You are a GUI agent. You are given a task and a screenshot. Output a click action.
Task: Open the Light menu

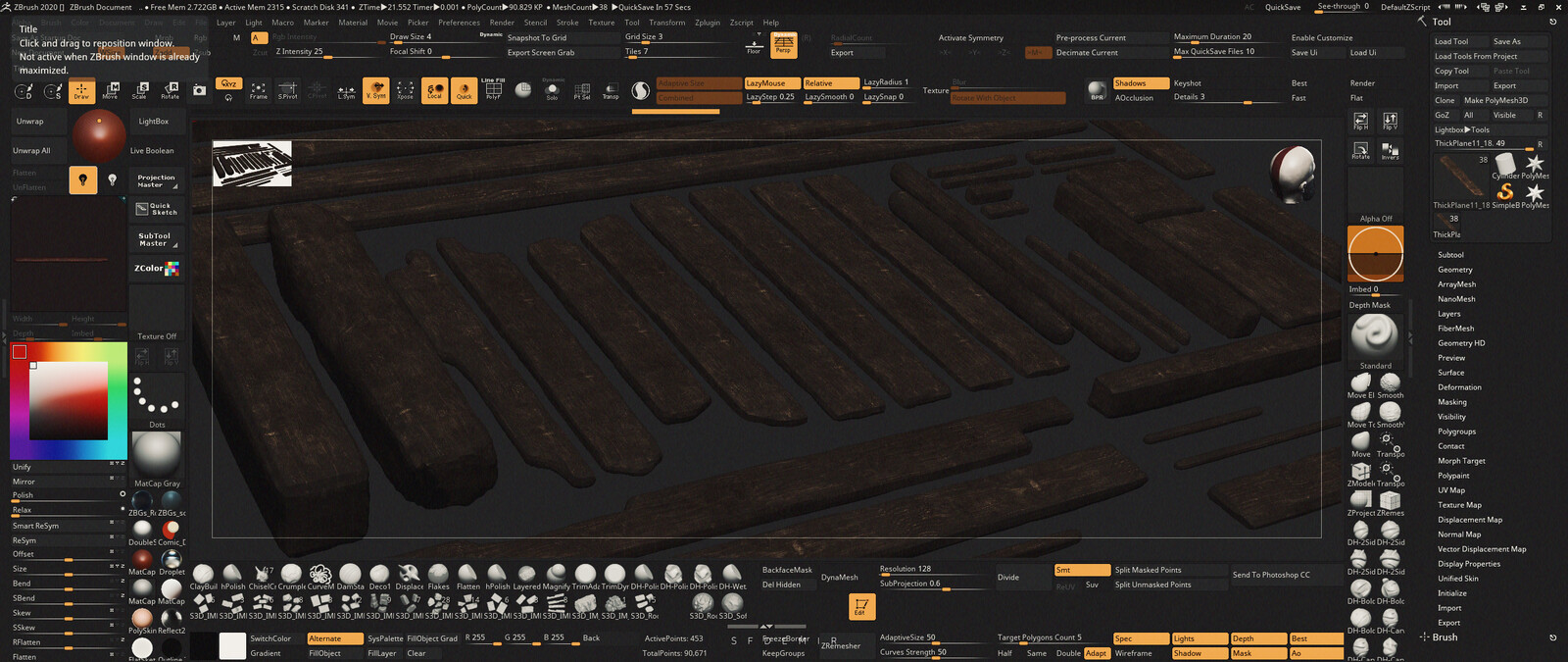click(254, 23)
